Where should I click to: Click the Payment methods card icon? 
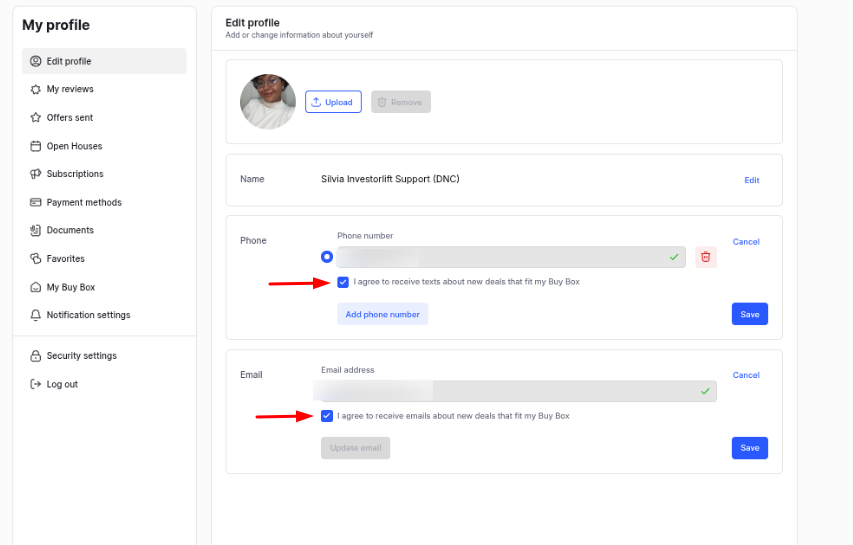click(35, 202)
